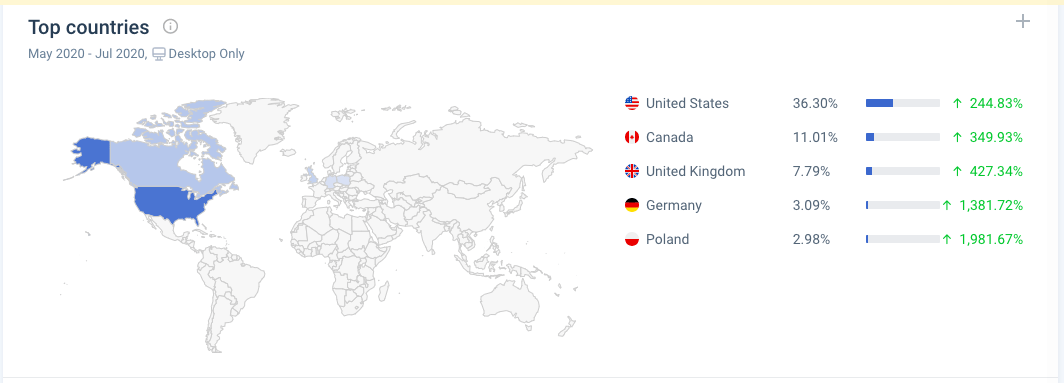Open the United Kingdom country entry
The width and height of the screenshot is (1064, 383).
(x=696, y=171)
